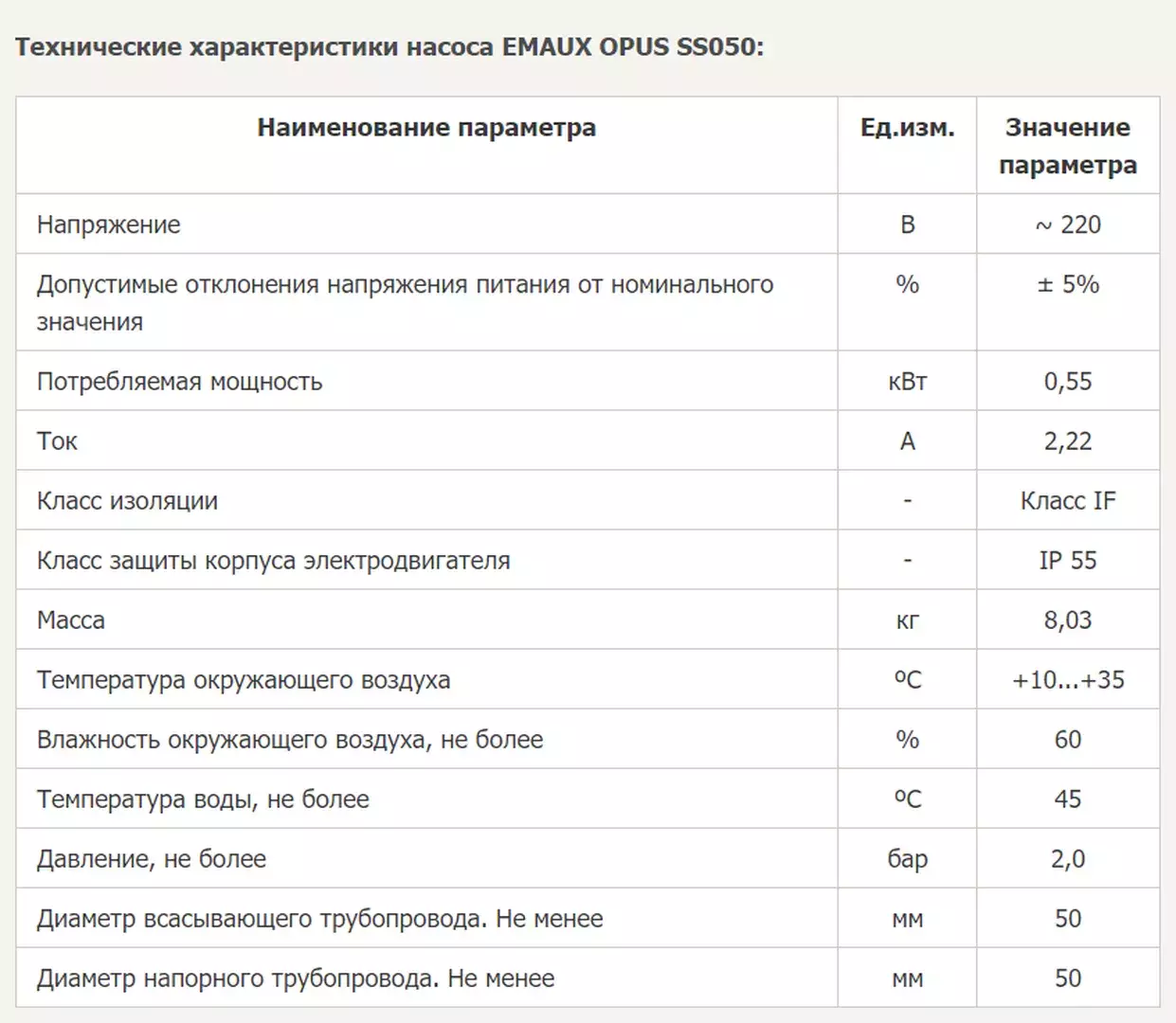Viewport: 1176px width, 1023px height.
Task: Click 'ºС' unit in Температура окружающего воздуха row
Action: [907, 680]
